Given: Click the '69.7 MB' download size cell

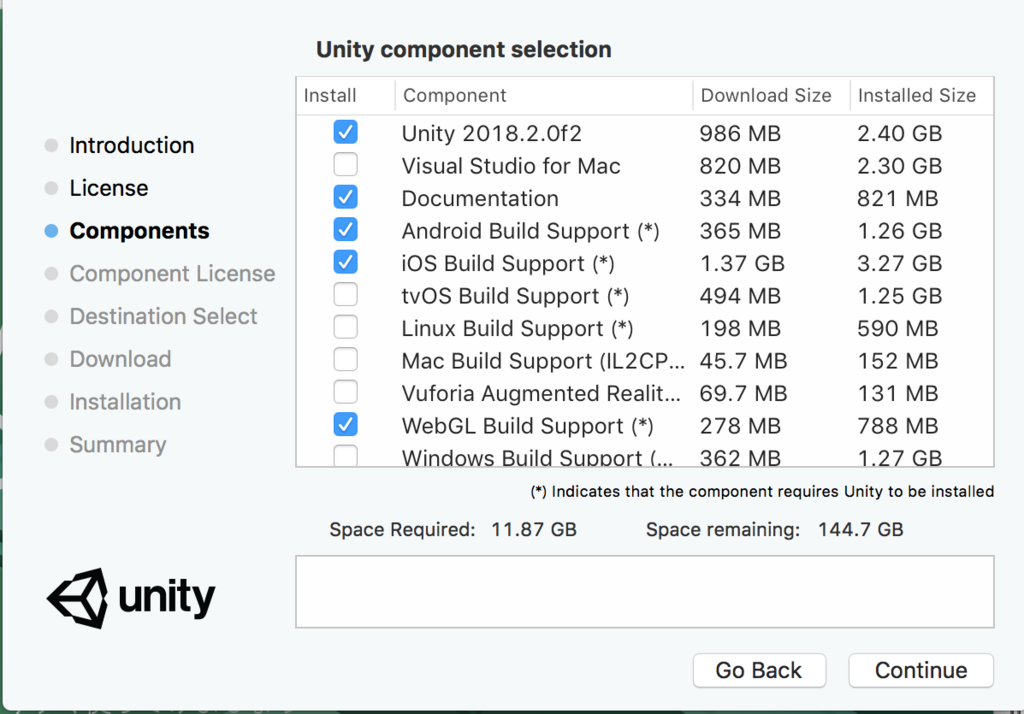Looking at the screenshot, I should 743,393.
